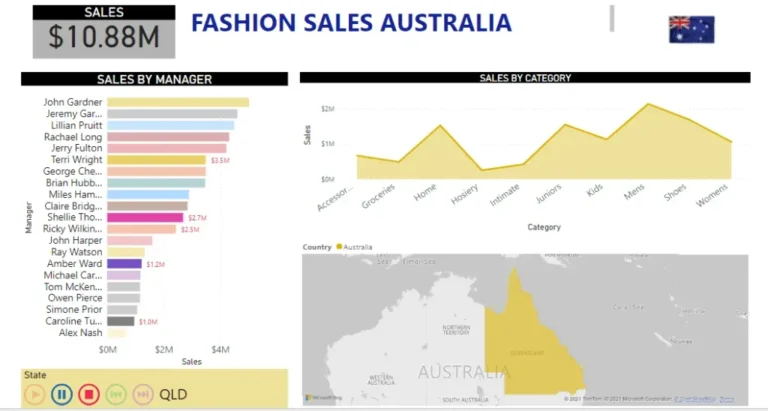Viewport: 768px width, 411px height.
Task: Select the dark gray Caroline Tu... bar
Action: click(120, 321)
